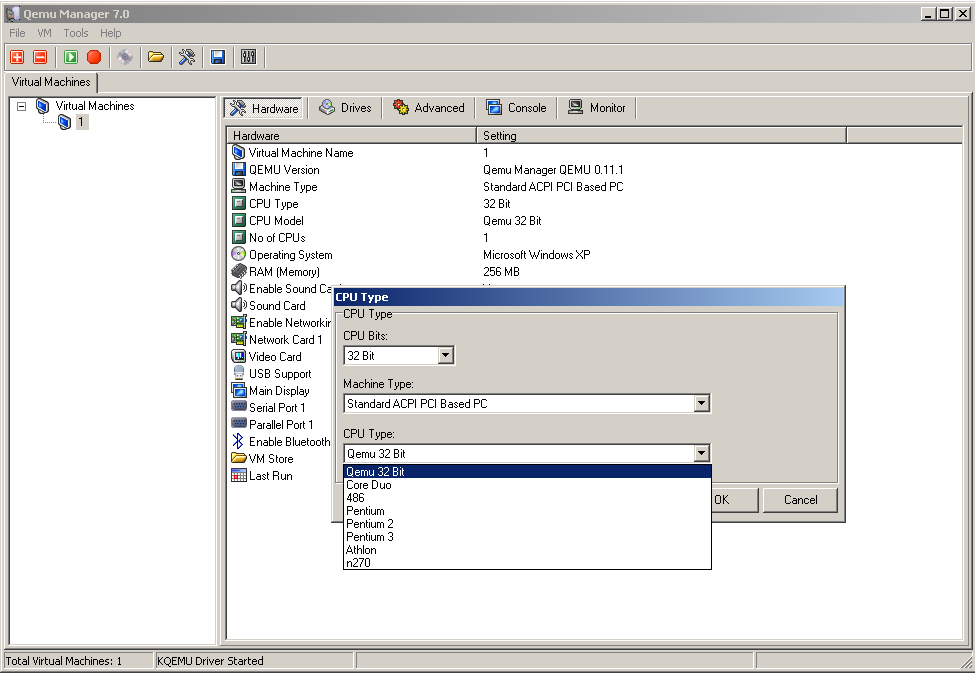The width and height of the screenshot is (975, 673).
Task: Switch to the Advanced tab
Action: [x=429, y=108]
